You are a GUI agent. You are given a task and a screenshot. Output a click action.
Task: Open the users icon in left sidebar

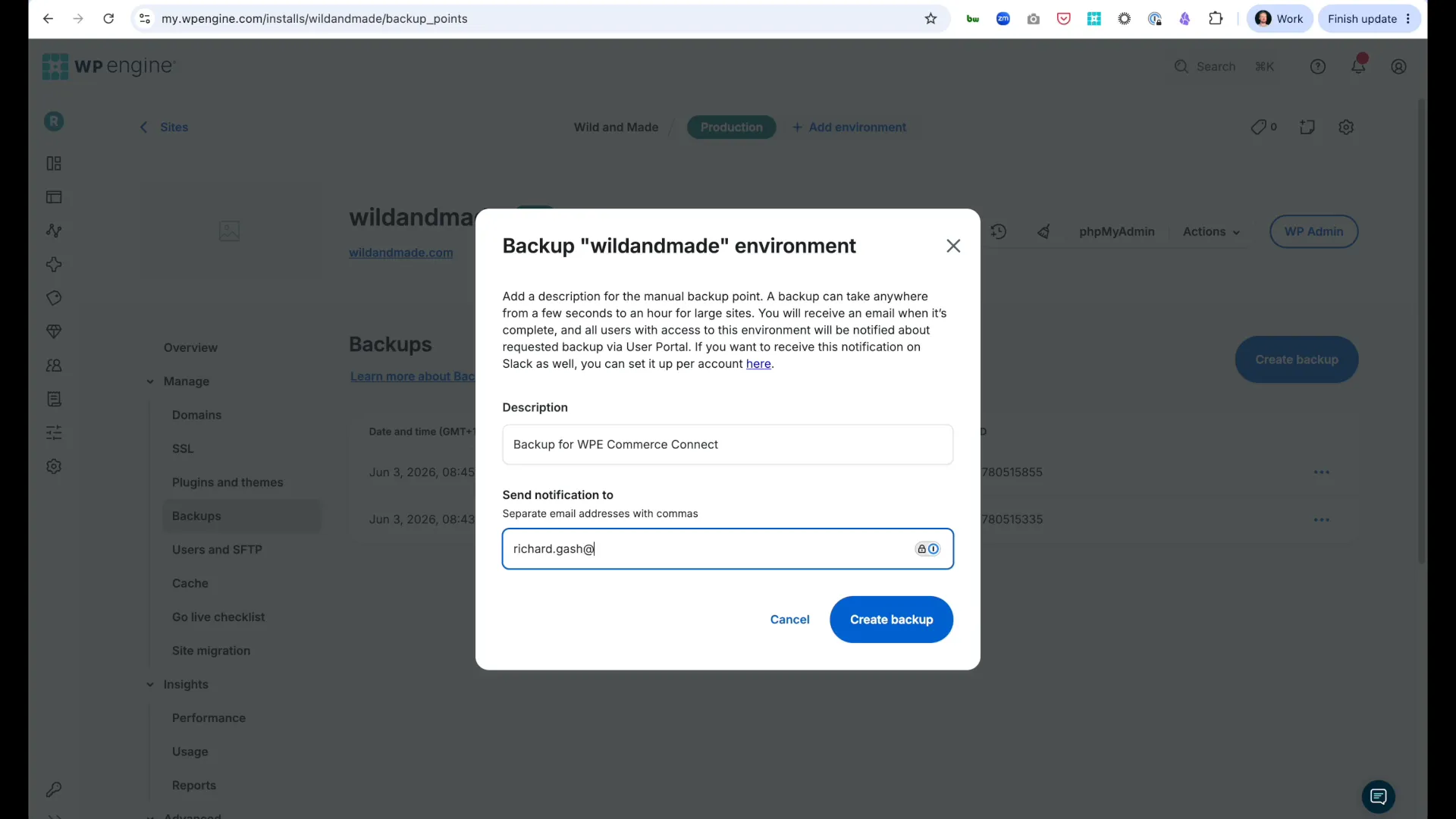(x=54, y=366)
